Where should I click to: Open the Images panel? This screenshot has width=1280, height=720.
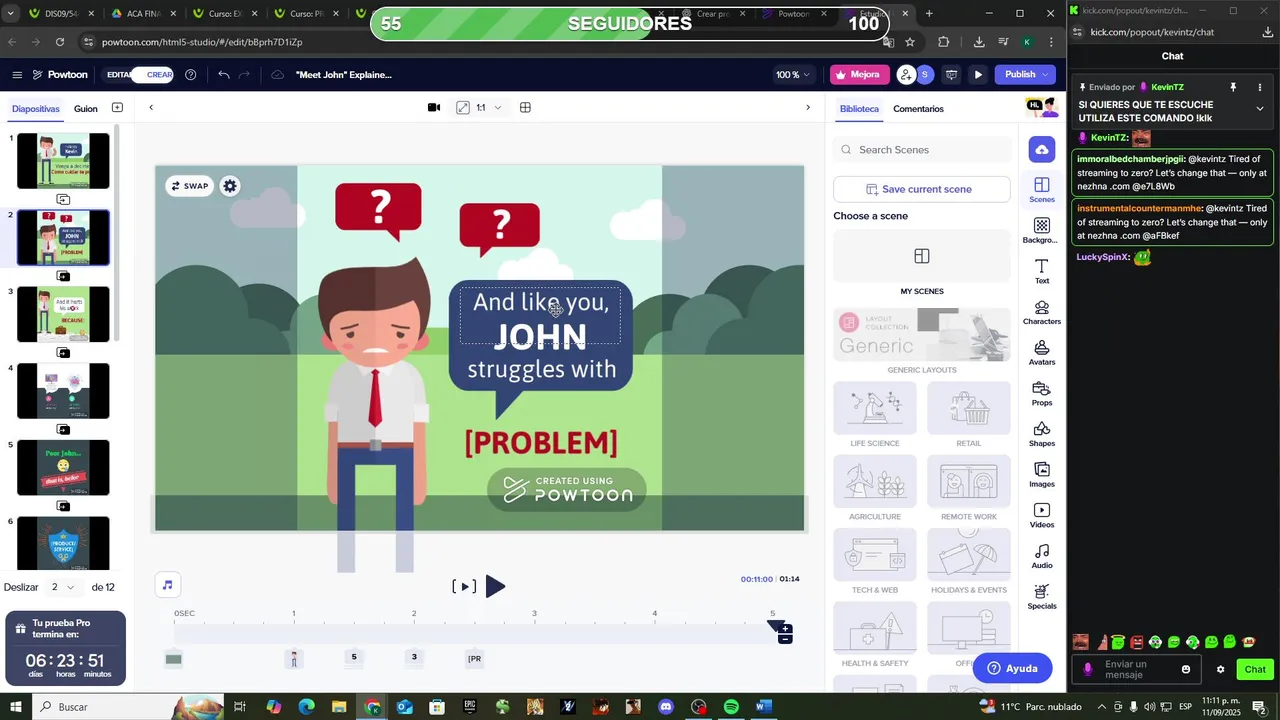point(1041,475)
